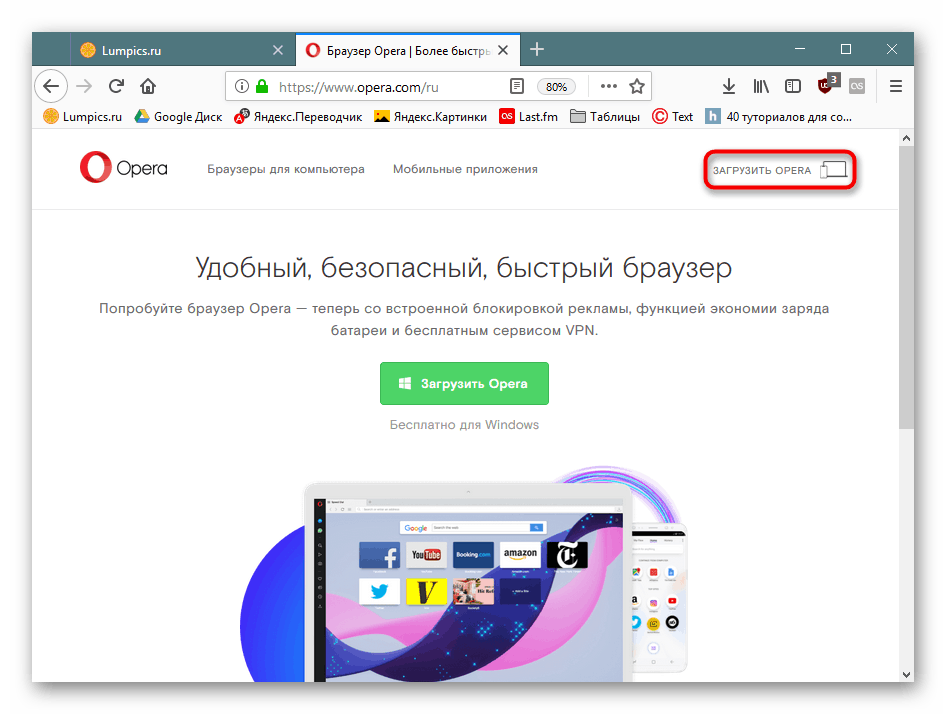Open Мобильные приложения menu
This screenshot has height=714, width=946.
pyautogui.click(x=465, y=170)
